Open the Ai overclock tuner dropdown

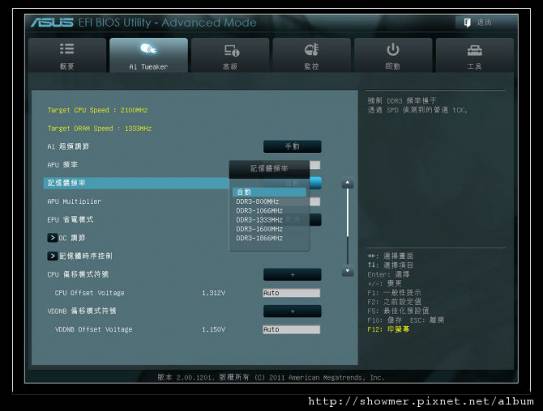pyautogui.click(x=292, y=146)
